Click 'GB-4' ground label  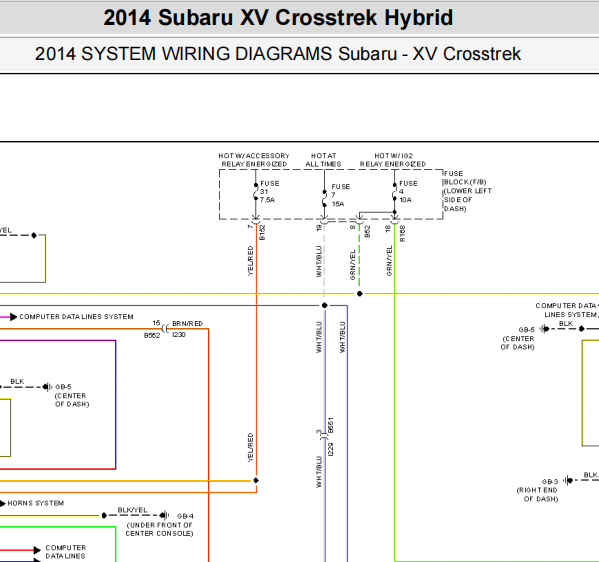[185, 516]
